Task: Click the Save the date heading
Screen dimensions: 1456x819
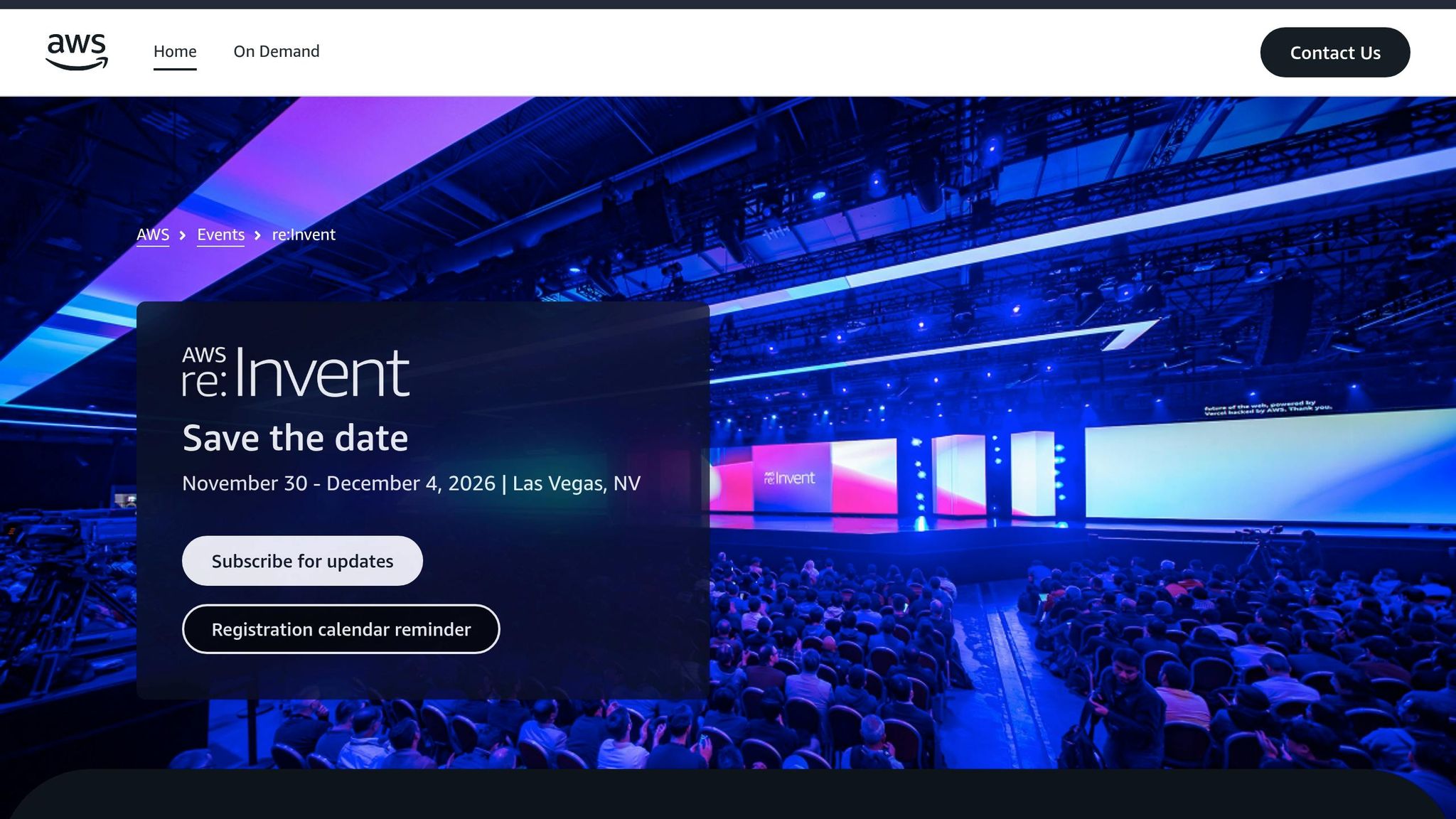Action: [x=295, y=438]
